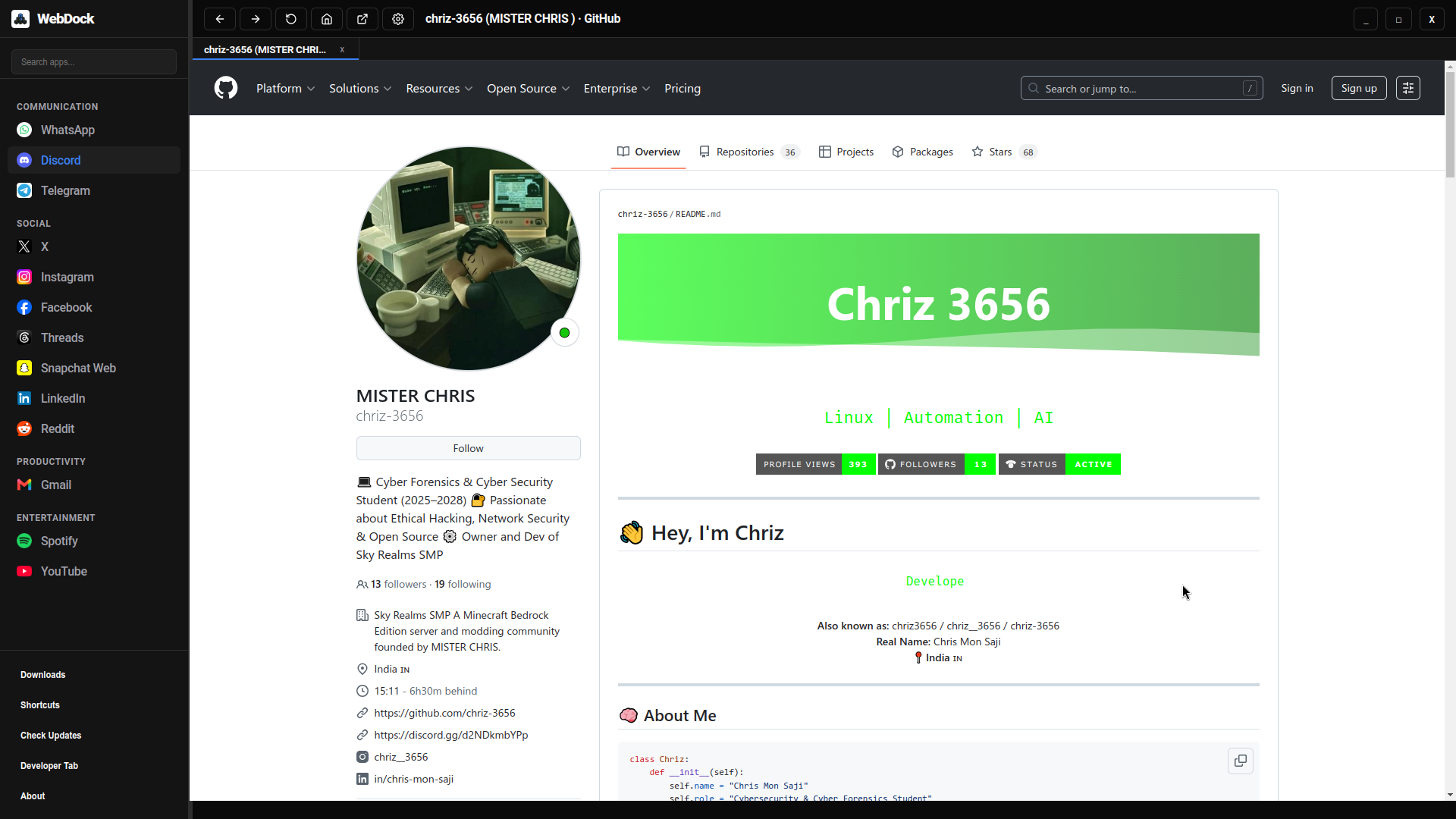Screen dimensions: 1456x819
Task: Click the chriz-3656 README path link
Action: click(x=642, y=214)
